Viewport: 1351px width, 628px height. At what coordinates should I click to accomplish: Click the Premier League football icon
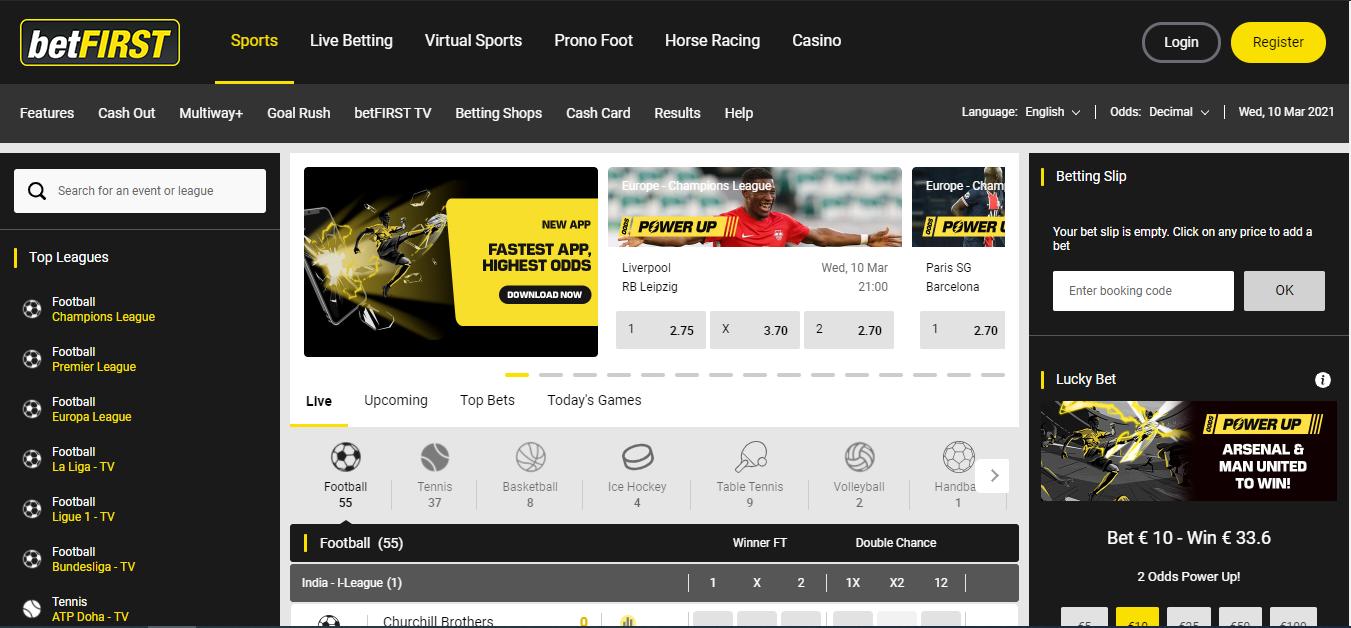(32, 359)
